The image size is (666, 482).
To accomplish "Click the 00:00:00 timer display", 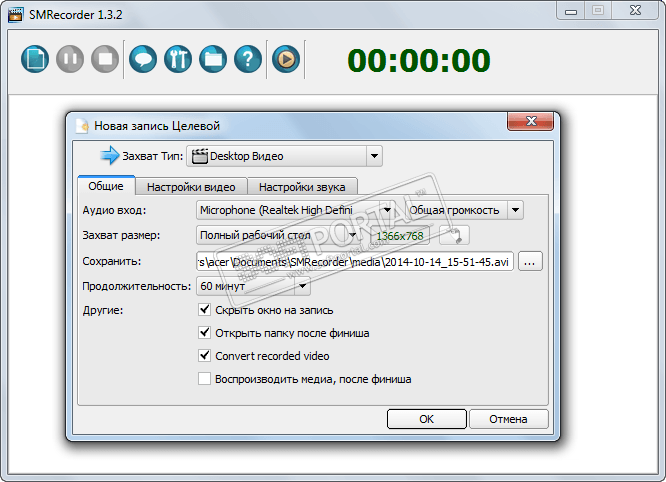I will tap(419, 60).
